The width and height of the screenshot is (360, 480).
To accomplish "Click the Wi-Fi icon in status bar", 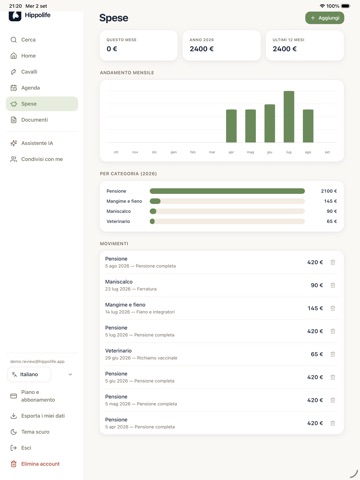I will (322, 6).
